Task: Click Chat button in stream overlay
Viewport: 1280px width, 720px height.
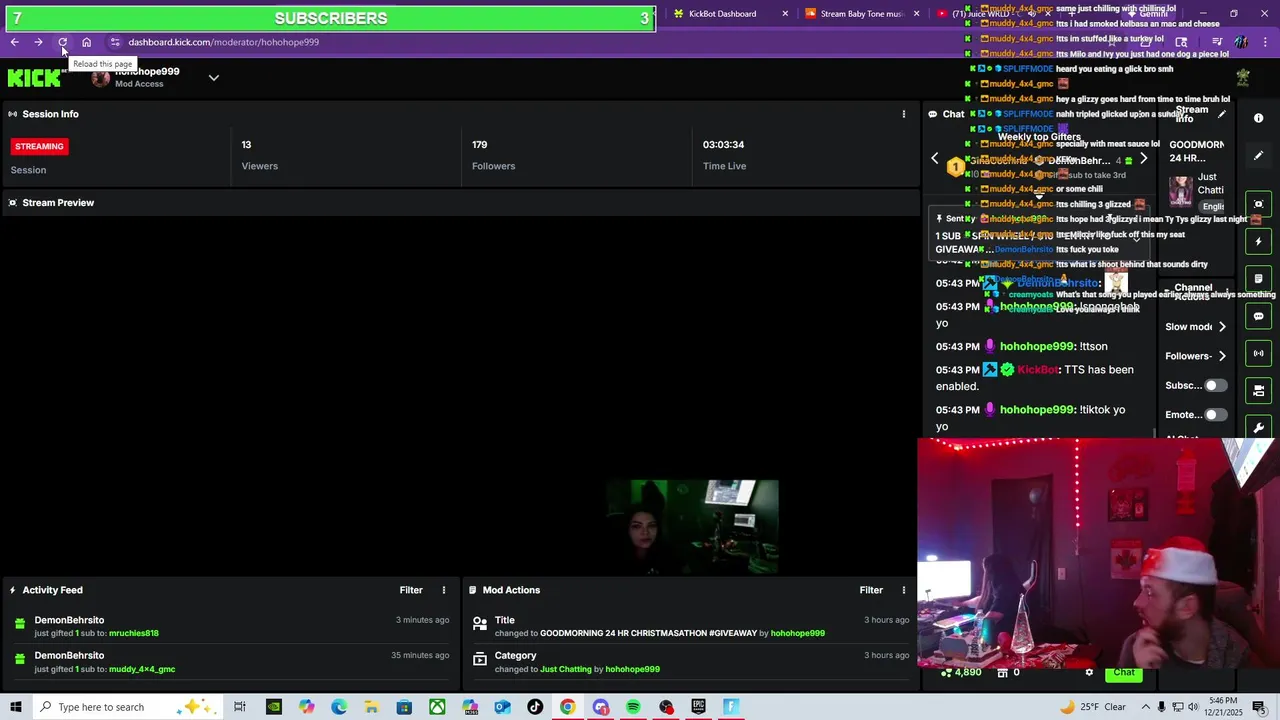Action: pyautogui.click(x=1124, y=673)
